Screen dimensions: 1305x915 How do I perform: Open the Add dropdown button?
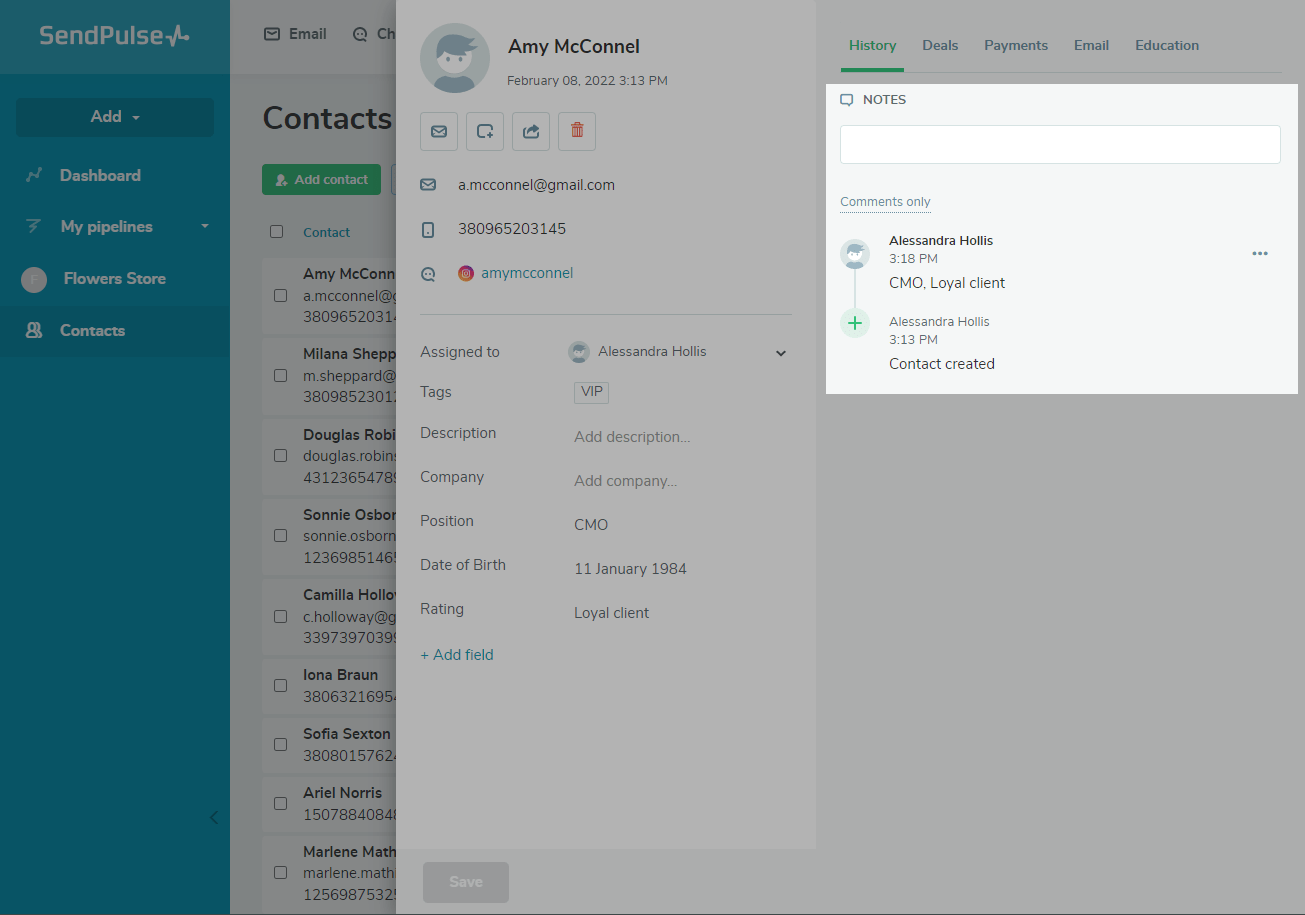click(115, 117)
